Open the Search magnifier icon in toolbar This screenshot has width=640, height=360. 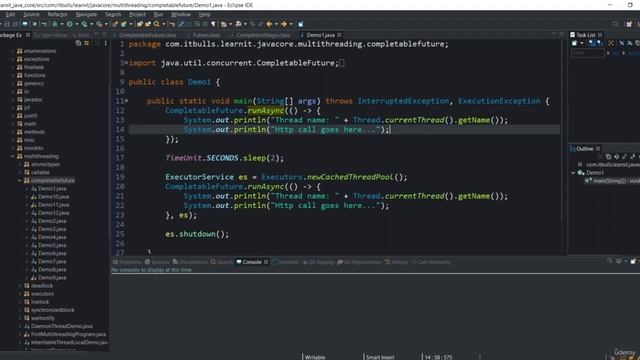[157, 24]
